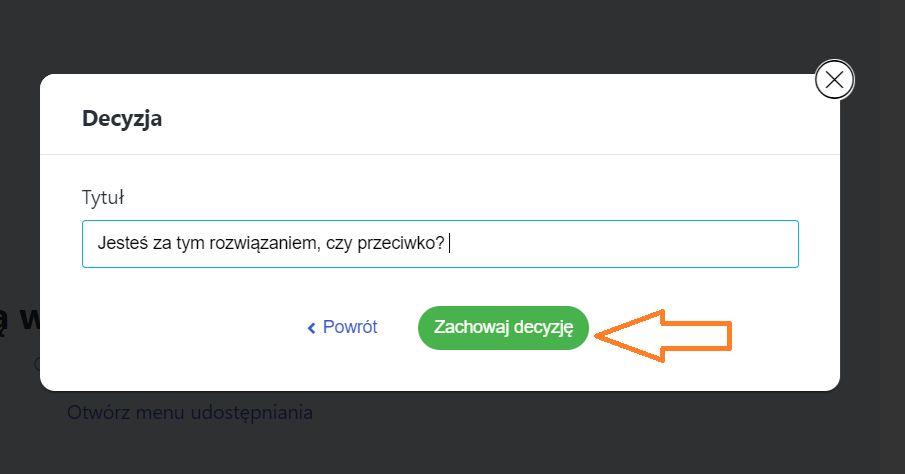Open "Otwórz menu udostępniania" behind the dialog
905x474 pixels.
(x=190, y=412)
